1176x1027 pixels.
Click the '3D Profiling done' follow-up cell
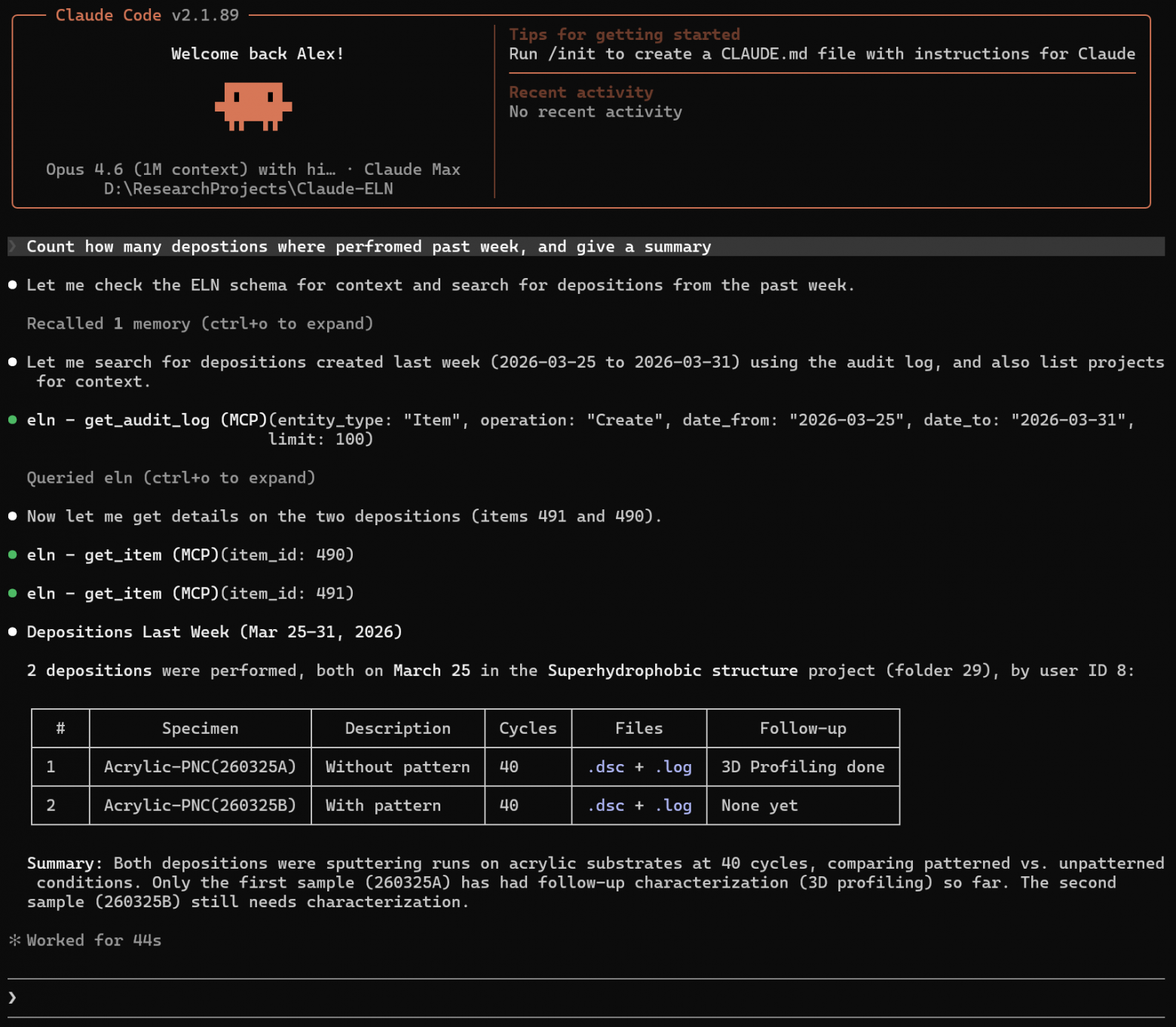coord(803,767)
